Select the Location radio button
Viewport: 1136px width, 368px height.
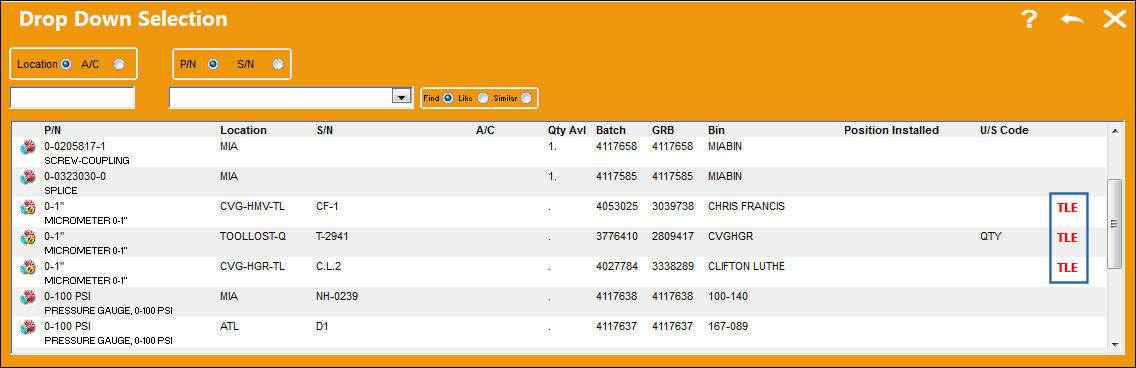[66, 64]
